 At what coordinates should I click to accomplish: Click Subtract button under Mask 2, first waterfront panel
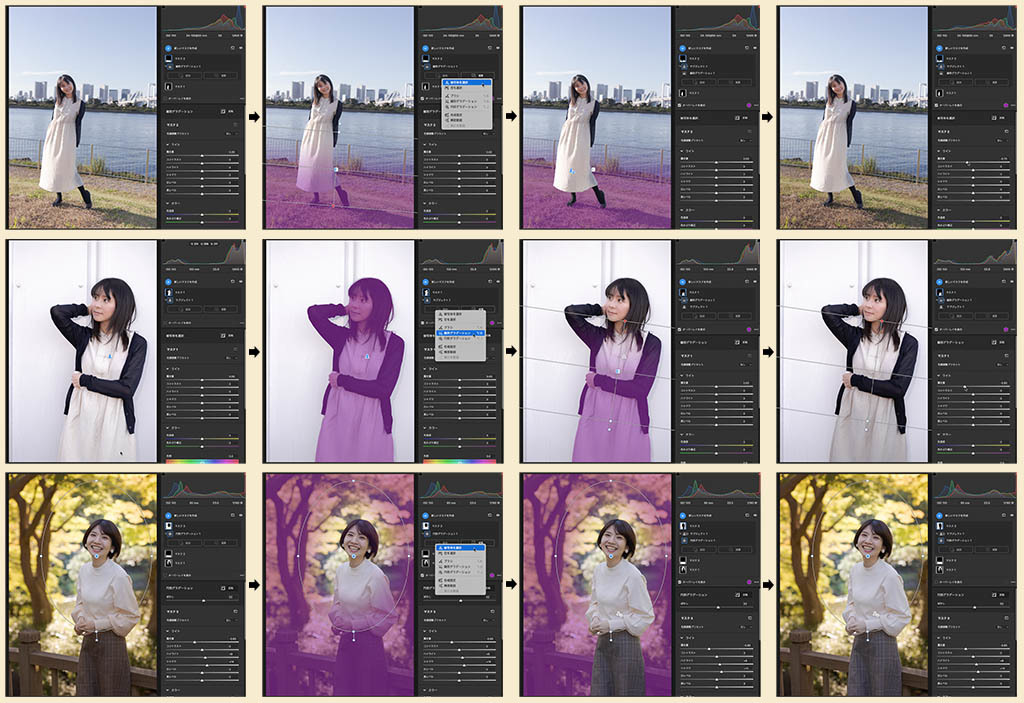tap(221, 76)
